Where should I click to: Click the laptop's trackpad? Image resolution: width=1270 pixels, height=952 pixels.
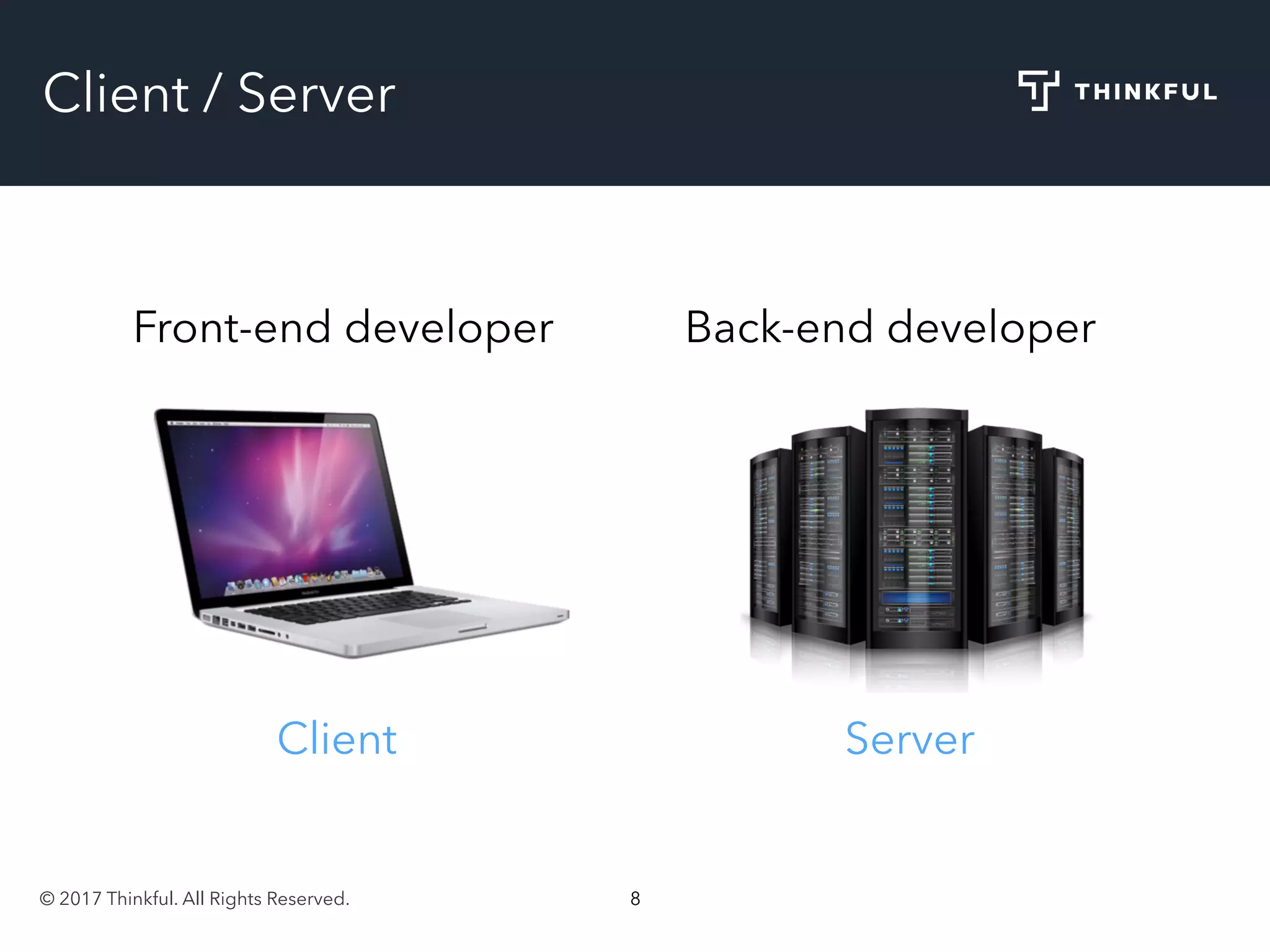coord(434,620)
